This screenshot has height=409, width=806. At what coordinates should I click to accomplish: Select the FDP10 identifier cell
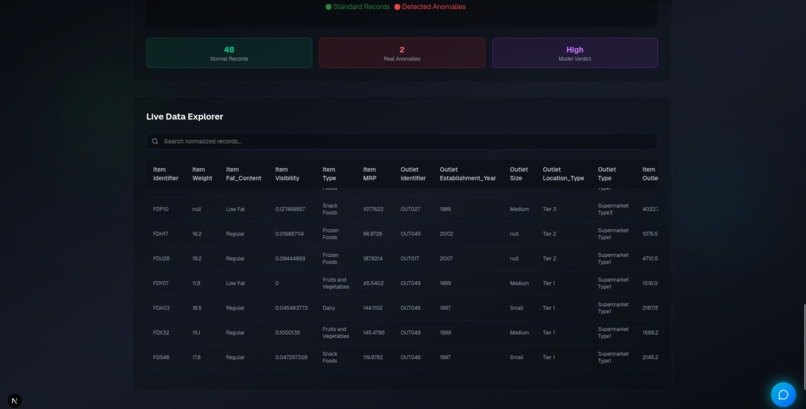(x=161, y=209)
